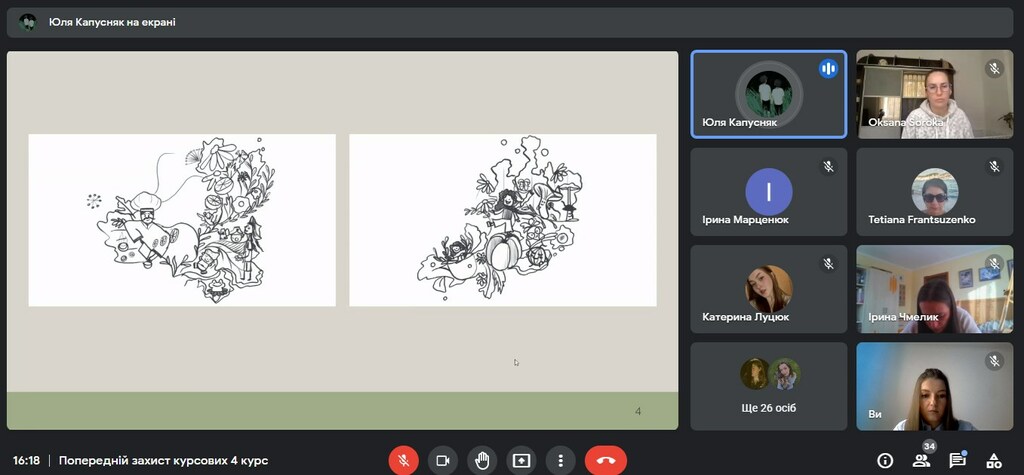Click the Катерина Луцюк profile photo avatar
Screen dimensions: 1024x475
click(x=769, y=289)
